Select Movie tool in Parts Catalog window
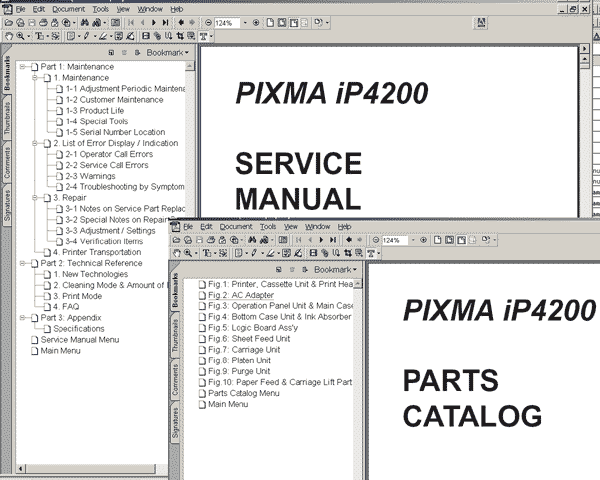Viewport: 600px width, 480px height. point(313,253)
